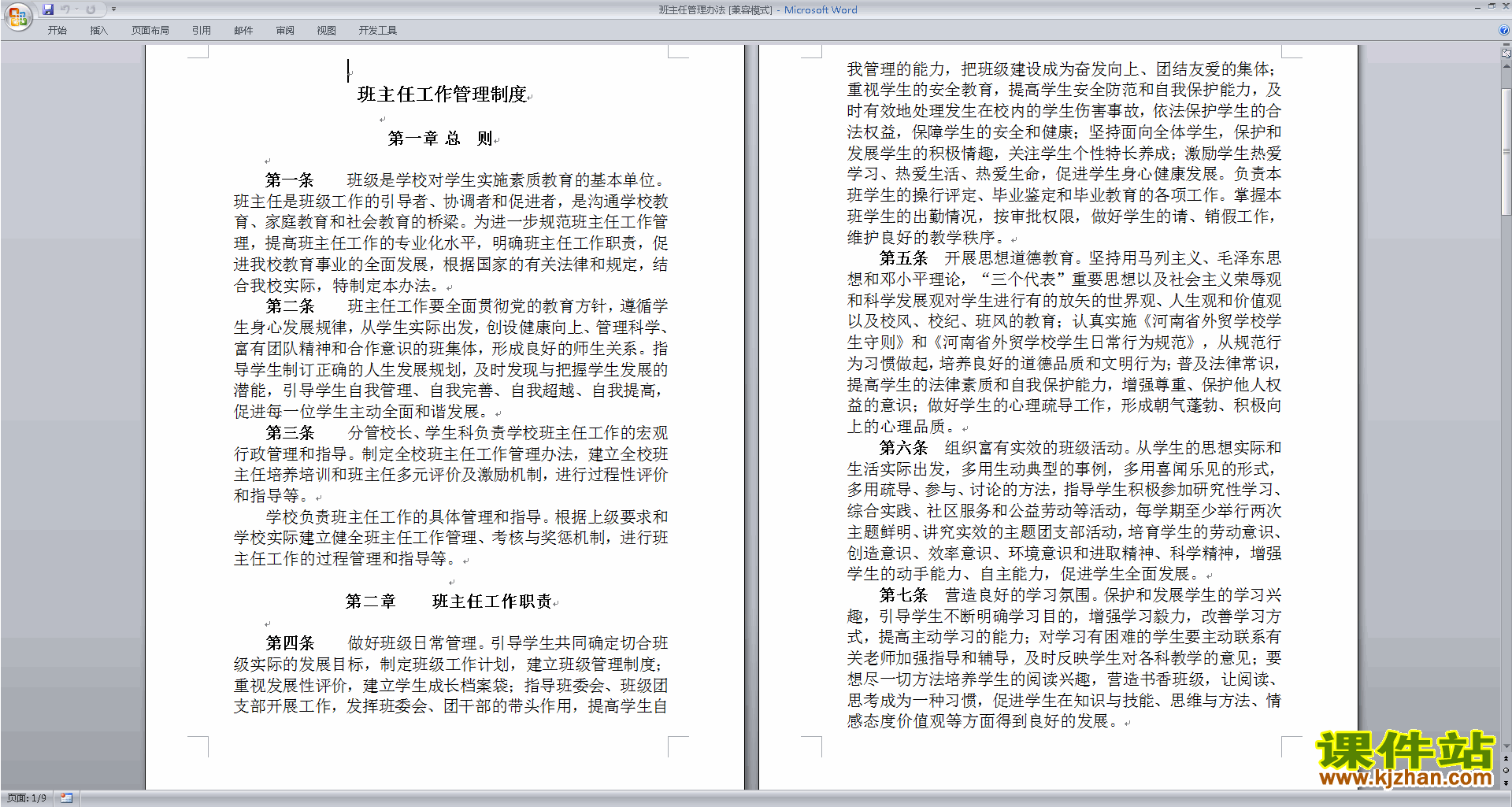Image resolution: width=1512 pixels, height=807 pixels.
Task: Open the Office button menu
Action: click(18, 17)
